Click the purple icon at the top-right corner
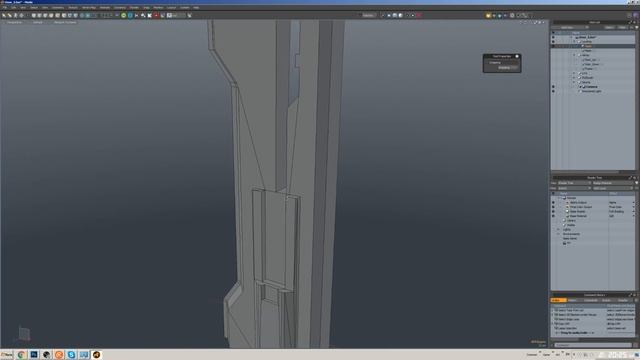This screenshot has height=360, width=640. pyautogui.click(x=636, y=16)
